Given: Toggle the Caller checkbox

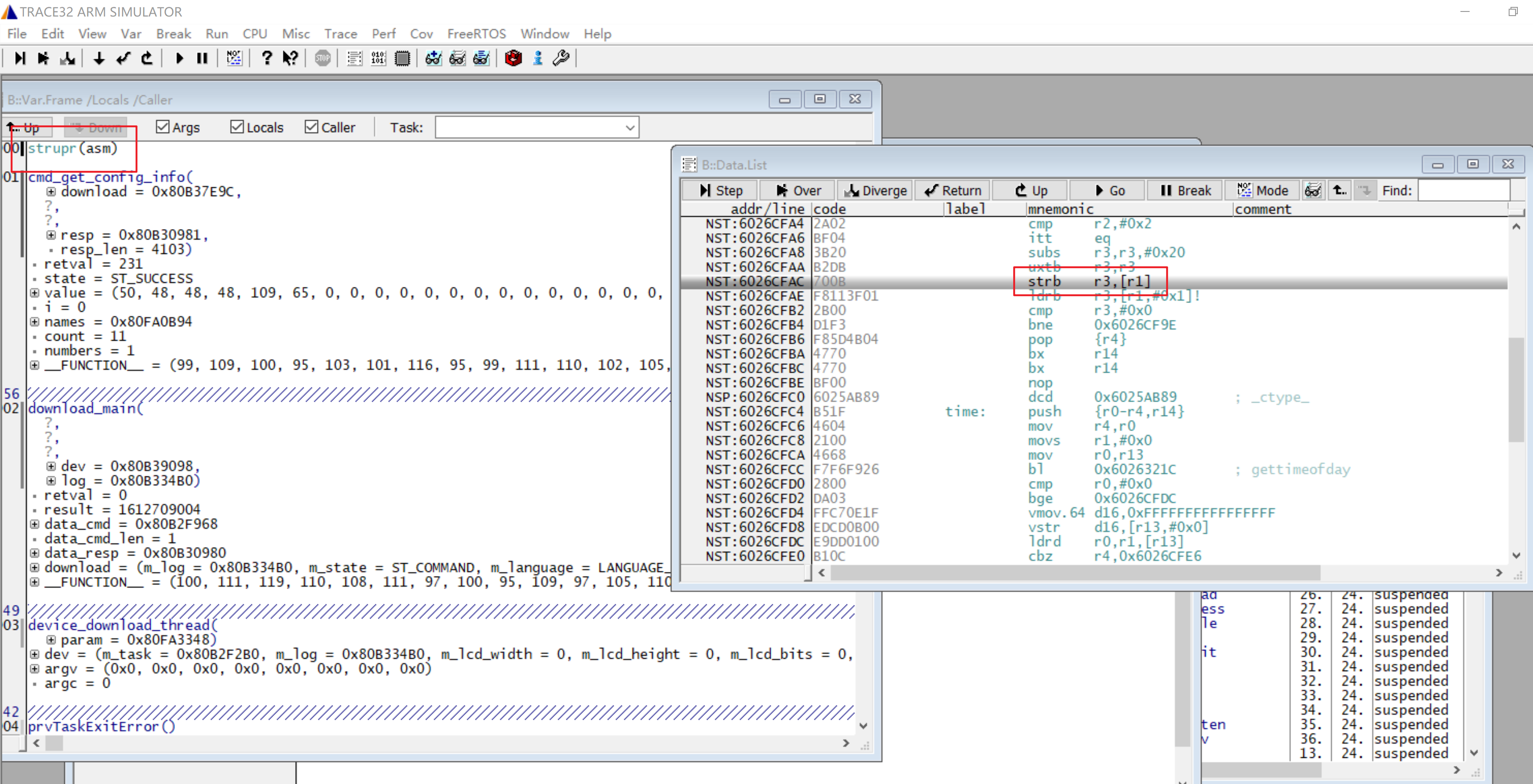Looking at the screenshot, I should pyautogui.click(x=311, y=127).
